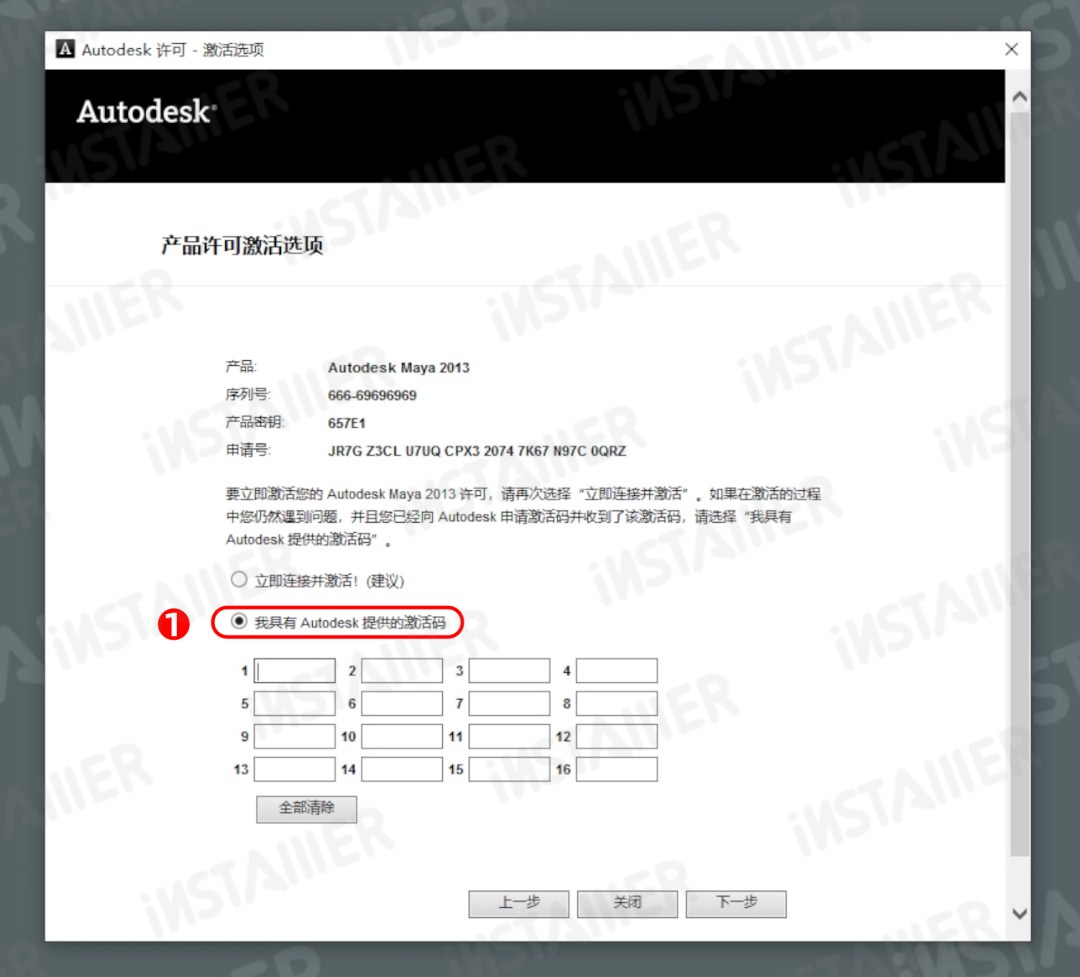Click the request code 'JR7G Z3CL U7UQ CPX3...'
This screenshot has height=977, width=1080.
(477, 451)
